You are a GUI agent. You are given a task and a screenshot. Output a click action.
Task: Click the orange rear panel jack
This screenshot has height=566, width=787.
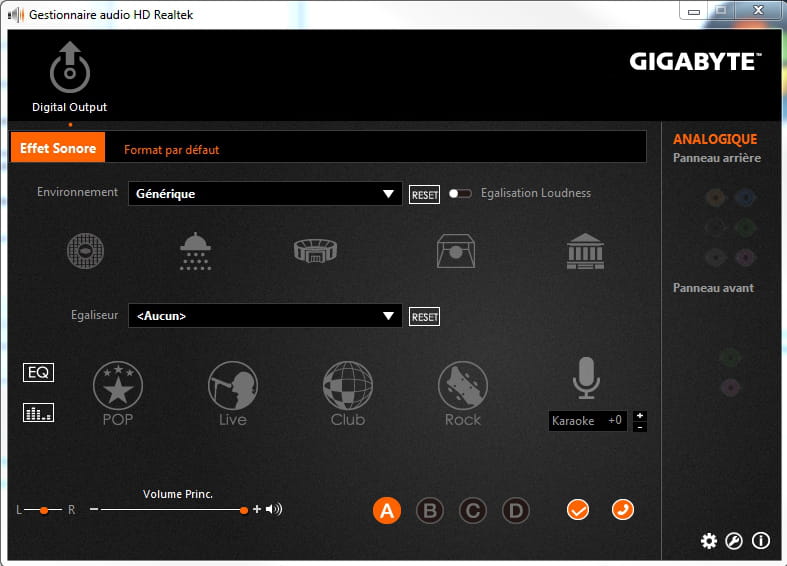coord(715,198)
